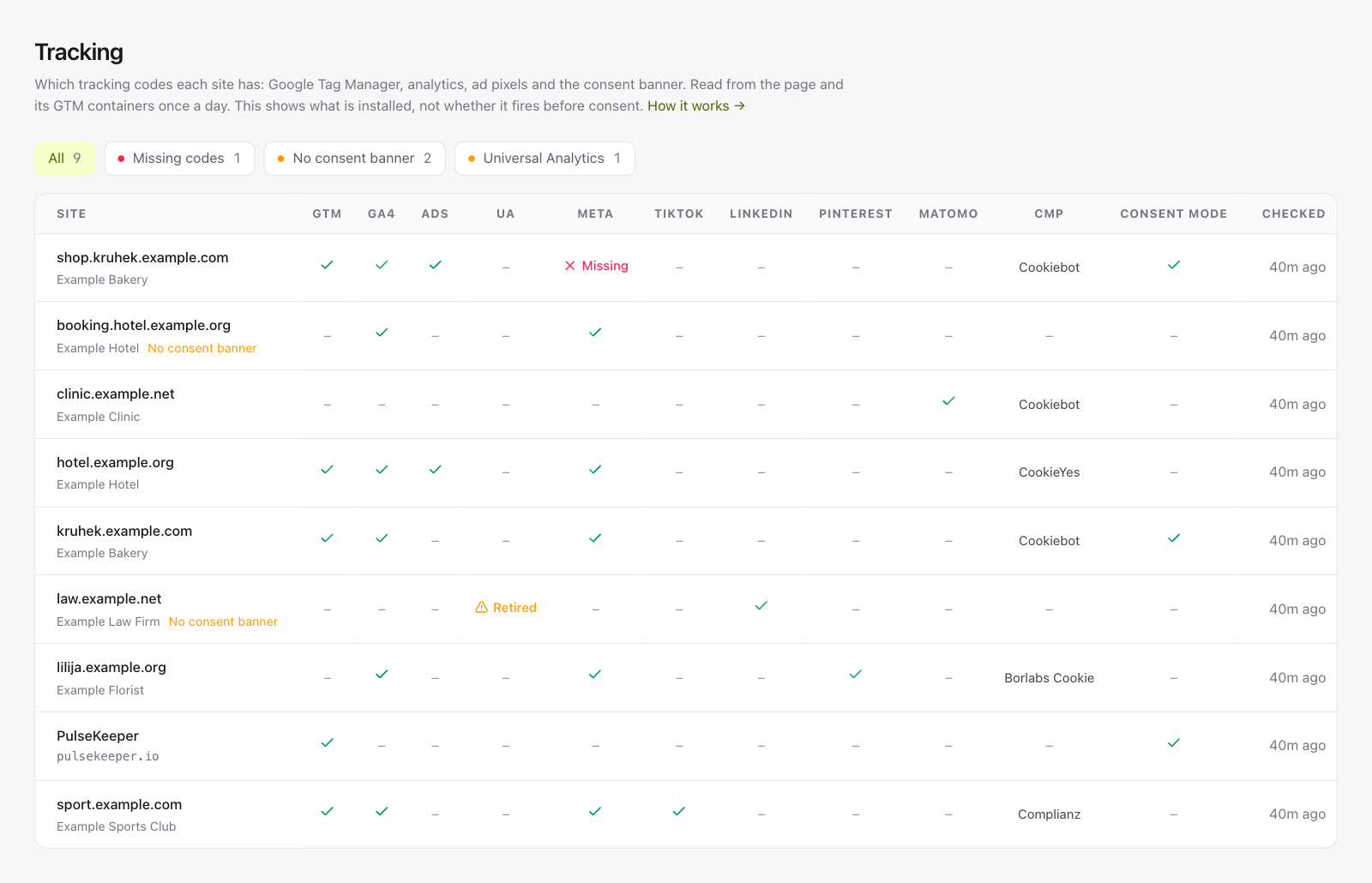
Task: Click the CookieYes CMP cell
Action: click(1050, 472)
